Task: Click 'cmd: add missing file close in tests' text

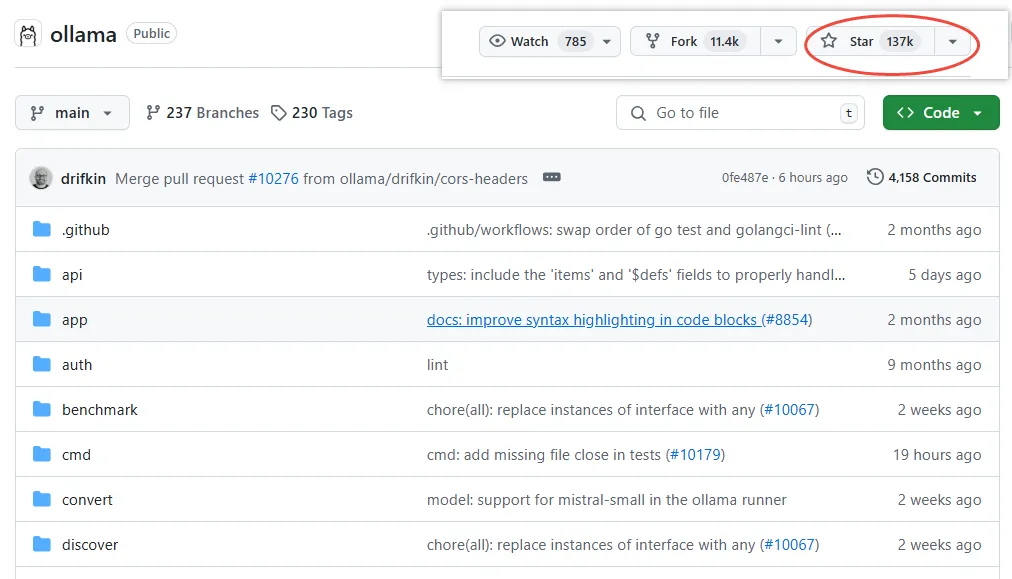Action: [x=544, y=455]
